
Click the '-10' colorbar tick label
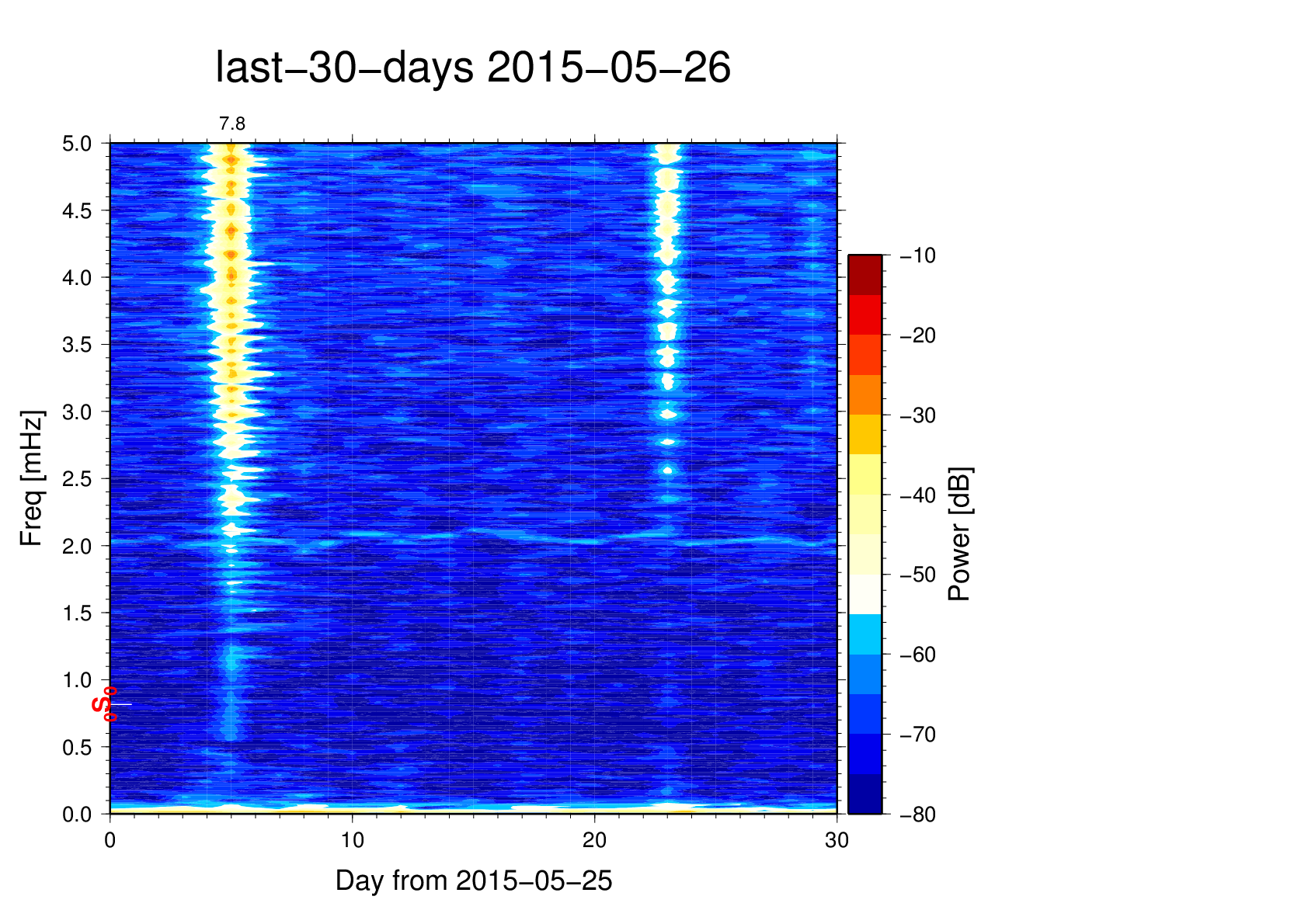(x=917, y=255)
